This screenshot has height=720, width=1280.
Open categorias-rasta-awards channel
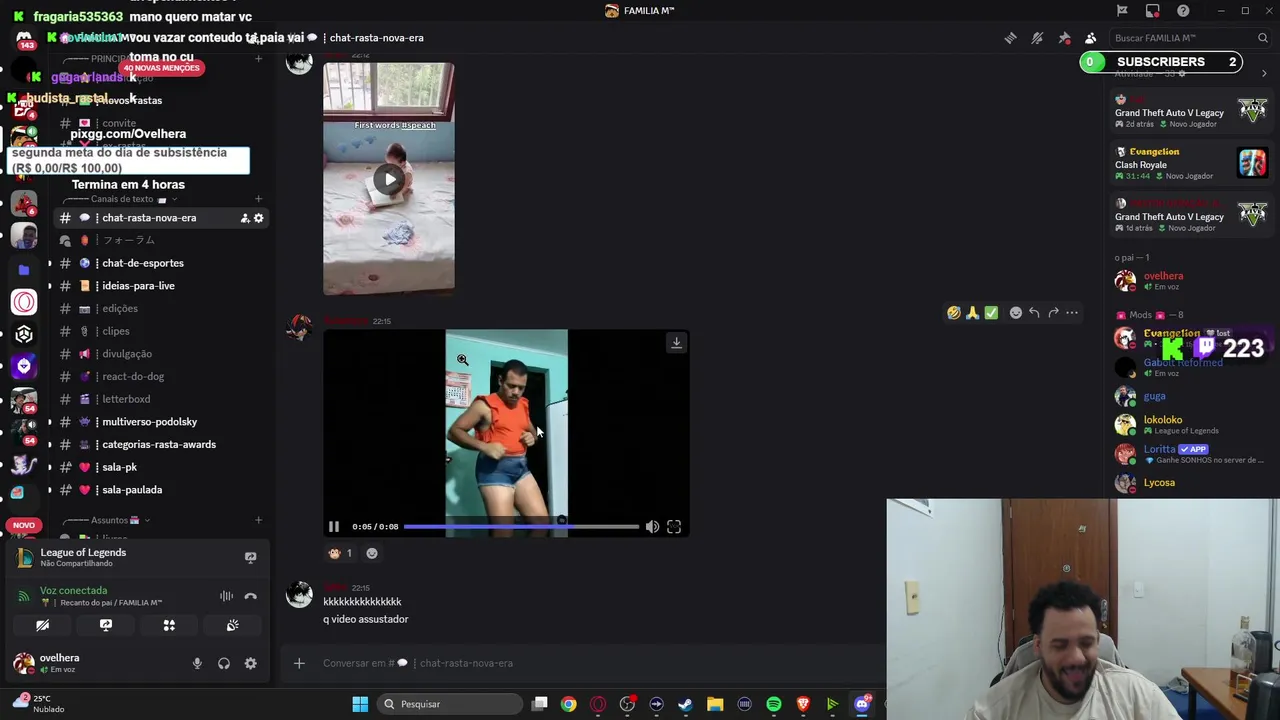click(160, 444)
